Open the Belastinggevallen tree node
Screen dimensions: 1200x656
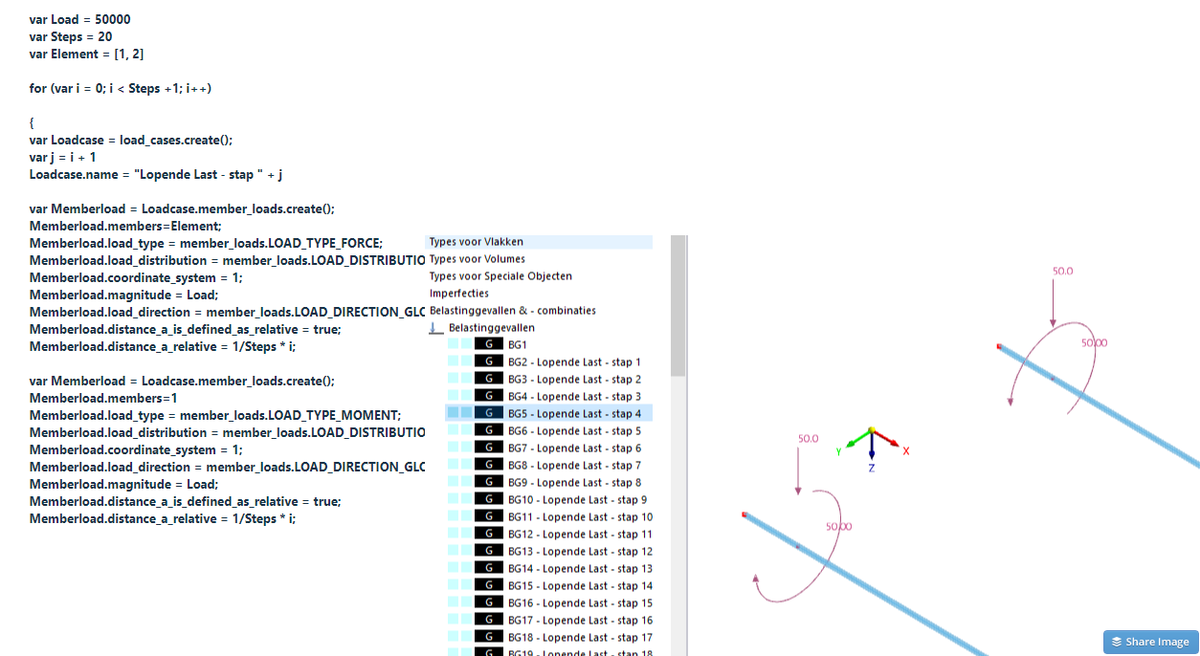(x=491, y=328)
